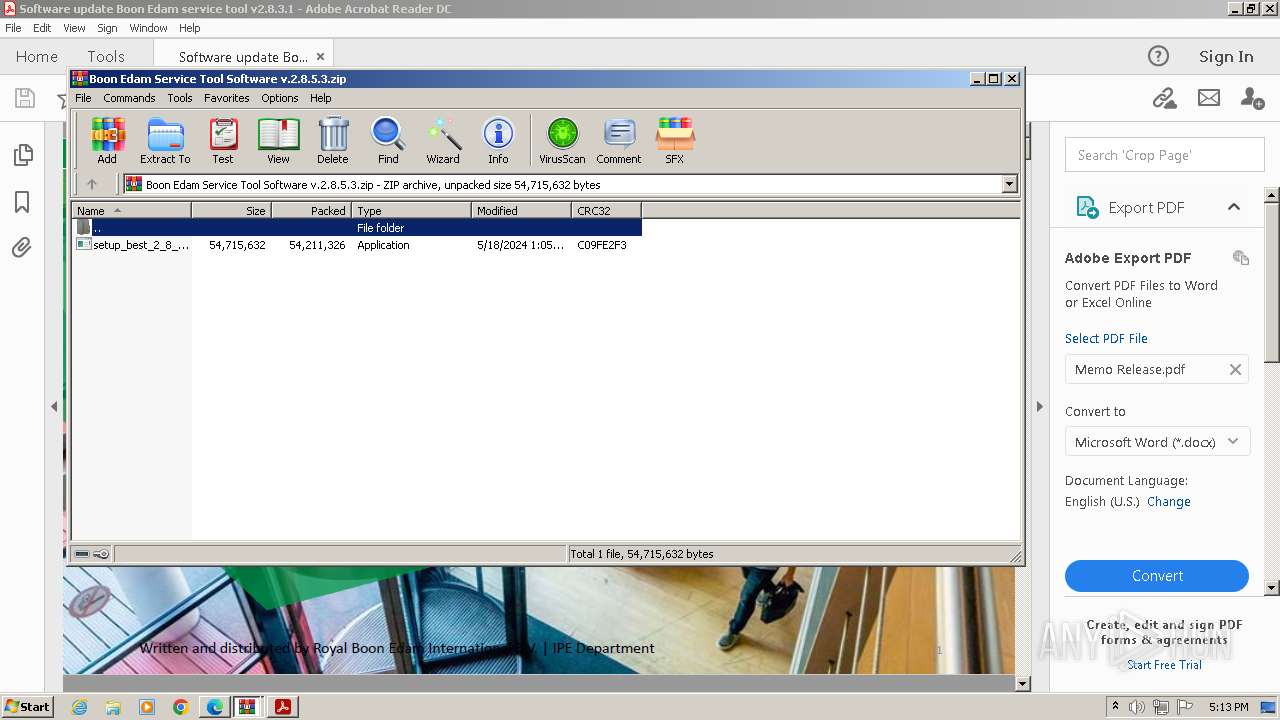Close the Software update document tab
This screenshot has height=720, width=1280.
[320, 57]
